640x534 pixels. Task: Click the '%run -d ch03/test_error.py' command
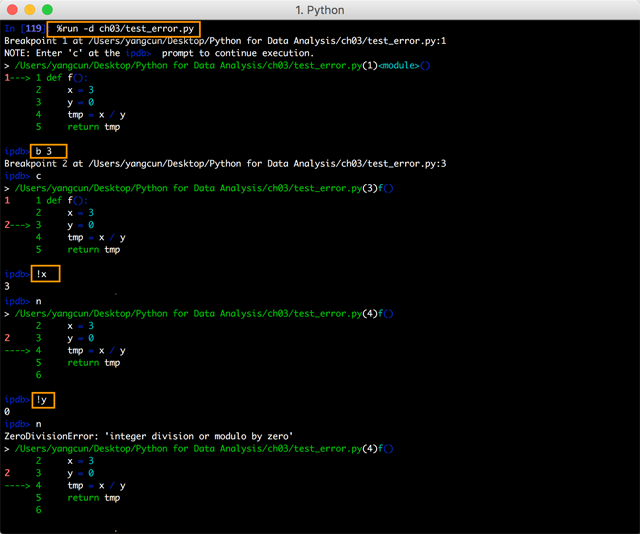pos(124,29)
